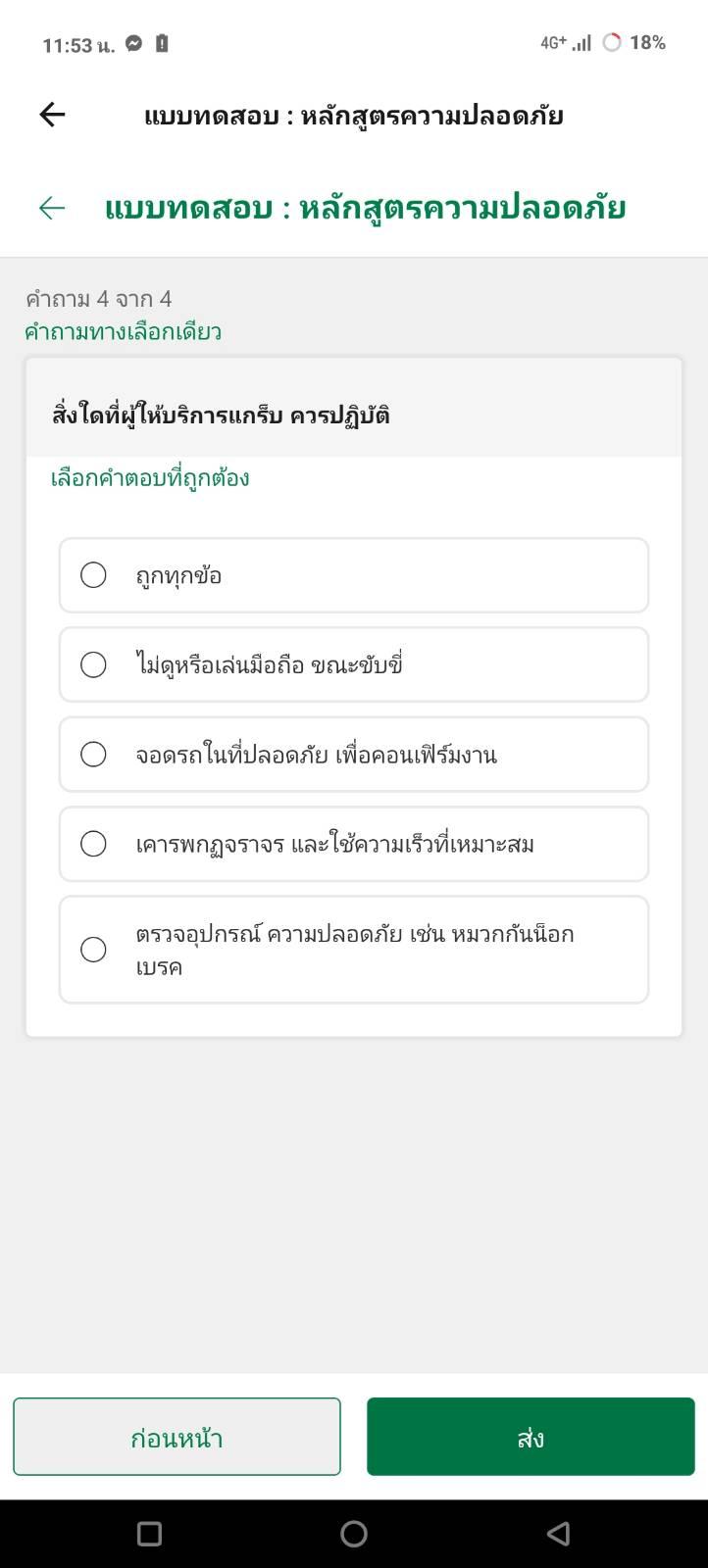This screenshot has height=1568, width=708.
Task: Select radio for ไม่ดูหรือเล่นมือถือ ขณะขับขี่
Action: coord(93,664)
